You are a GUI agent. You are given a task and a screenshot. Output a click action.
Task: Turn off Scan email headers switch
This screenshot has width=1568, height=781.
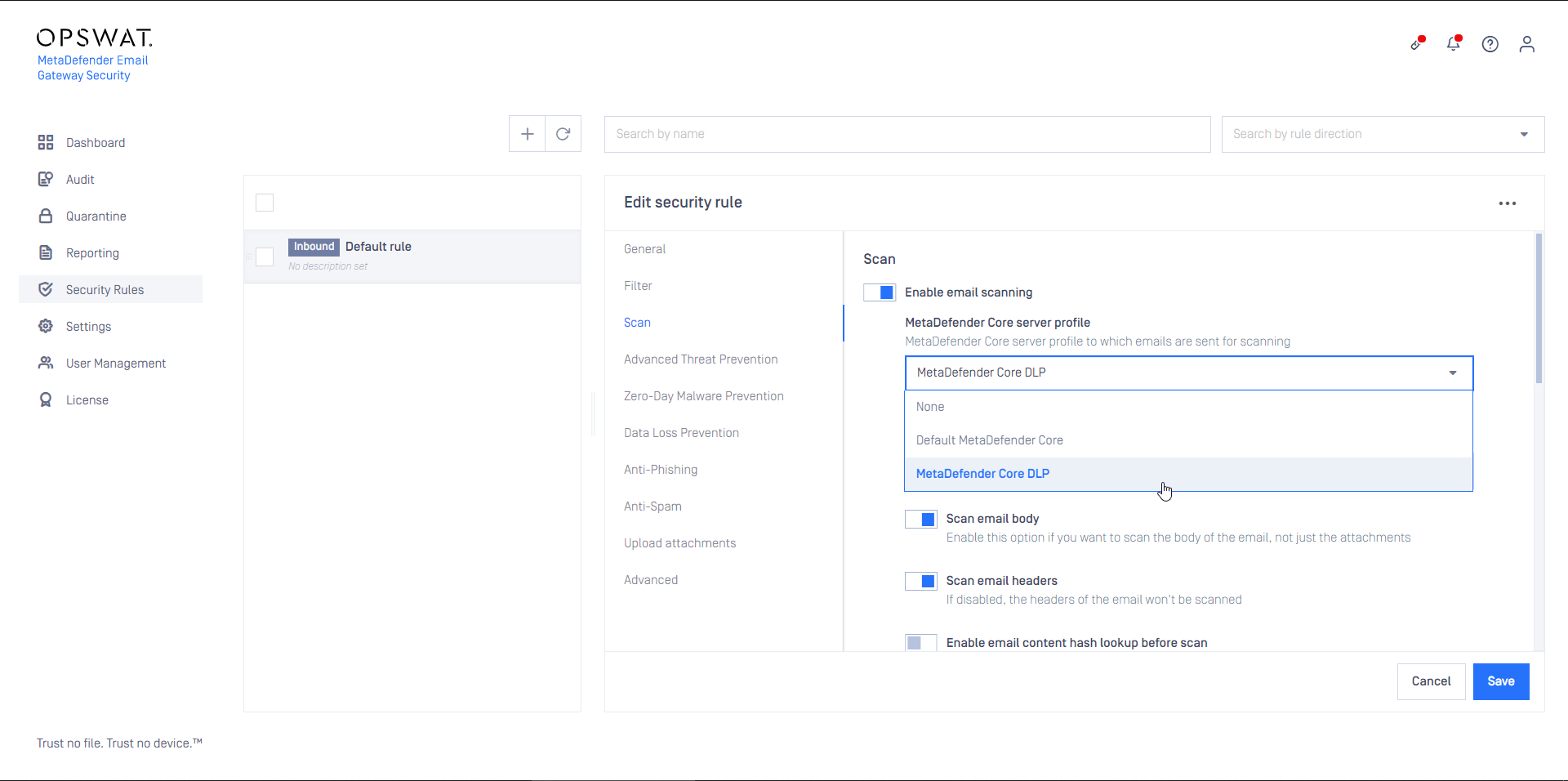pyautogui.click(x=920, y=582)
